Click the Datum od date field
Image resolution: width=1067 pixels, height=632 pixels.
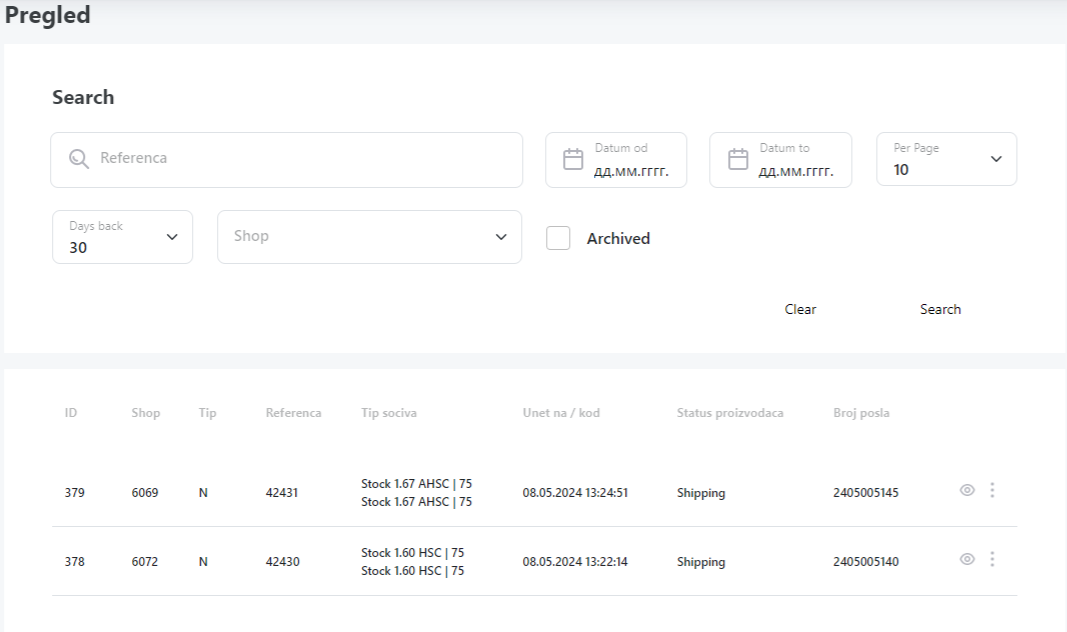pos(631,170)
